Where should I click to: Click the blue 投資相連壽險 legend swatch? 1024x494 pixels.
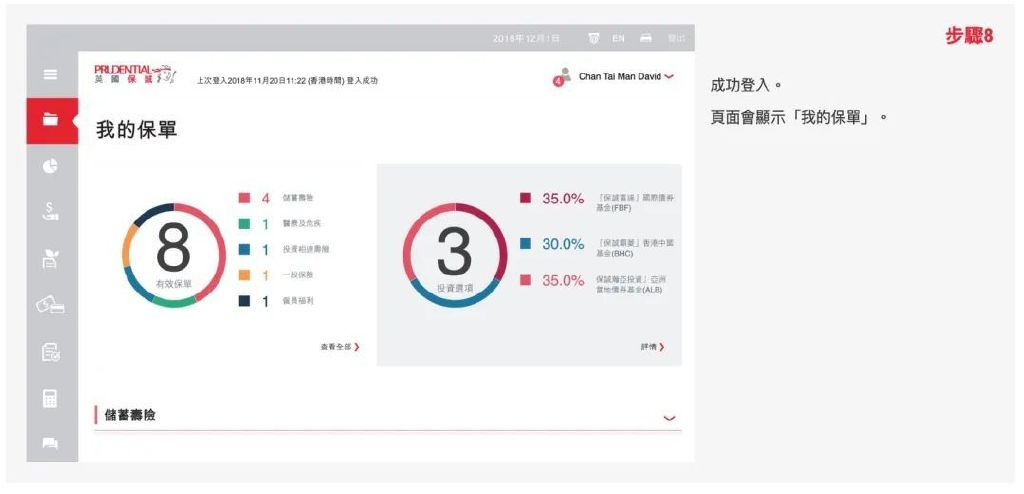[244, 250]
